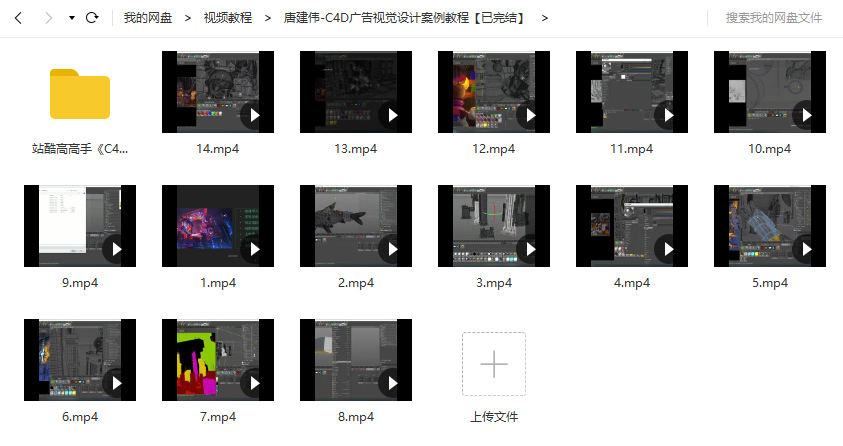The image size is (843, 446).
Task: Expand chevron after 我的网盘 breadcrumb
Action: [x=188, y=18]
